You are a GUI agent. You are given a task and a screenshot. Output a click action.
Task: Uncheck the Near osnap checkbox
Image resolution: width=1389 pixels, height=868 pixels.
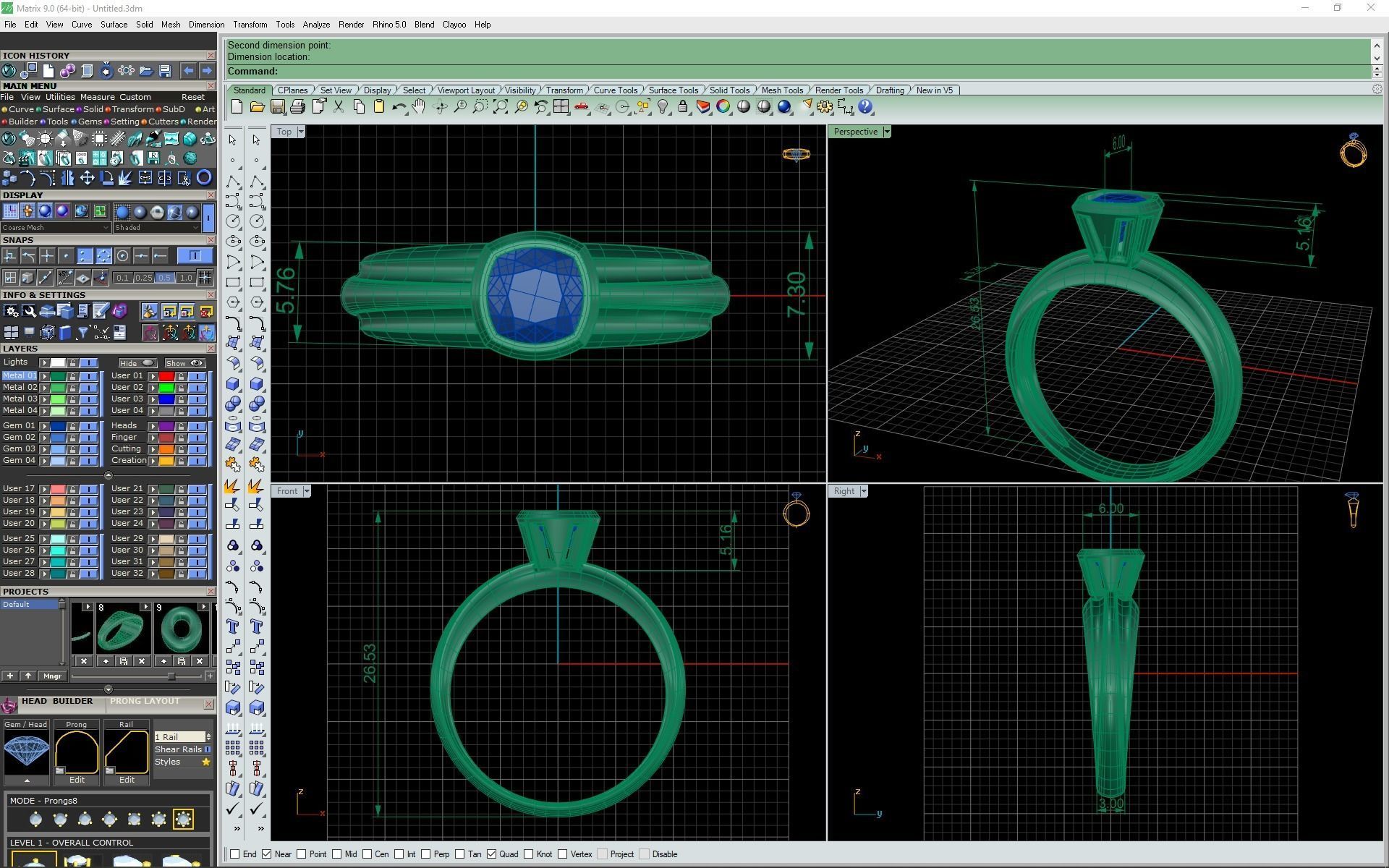pyautogui.click(x=267, y=854)
